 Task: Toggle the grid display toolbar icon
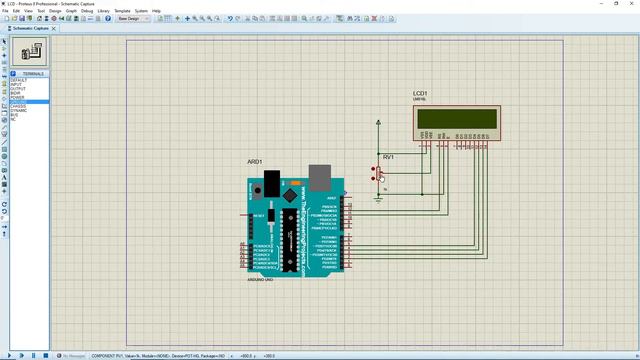[168, 19]
